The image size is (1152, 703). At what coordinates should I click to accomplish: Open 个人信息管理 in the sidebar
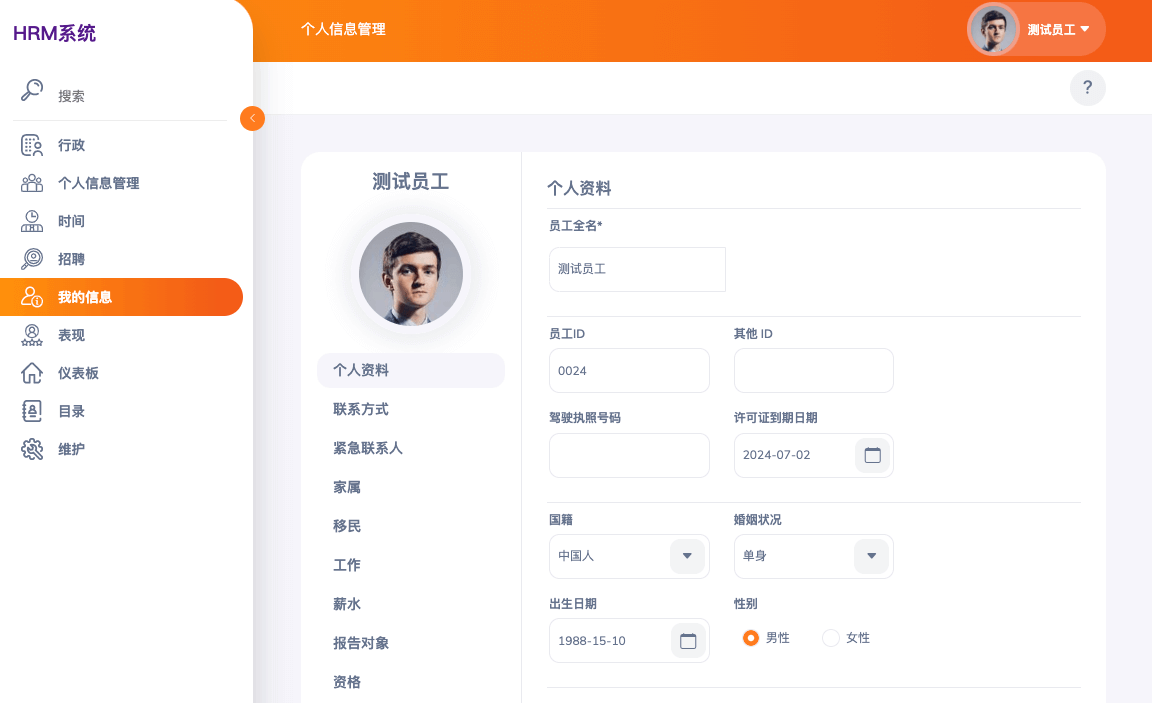(x=98, y=183)
